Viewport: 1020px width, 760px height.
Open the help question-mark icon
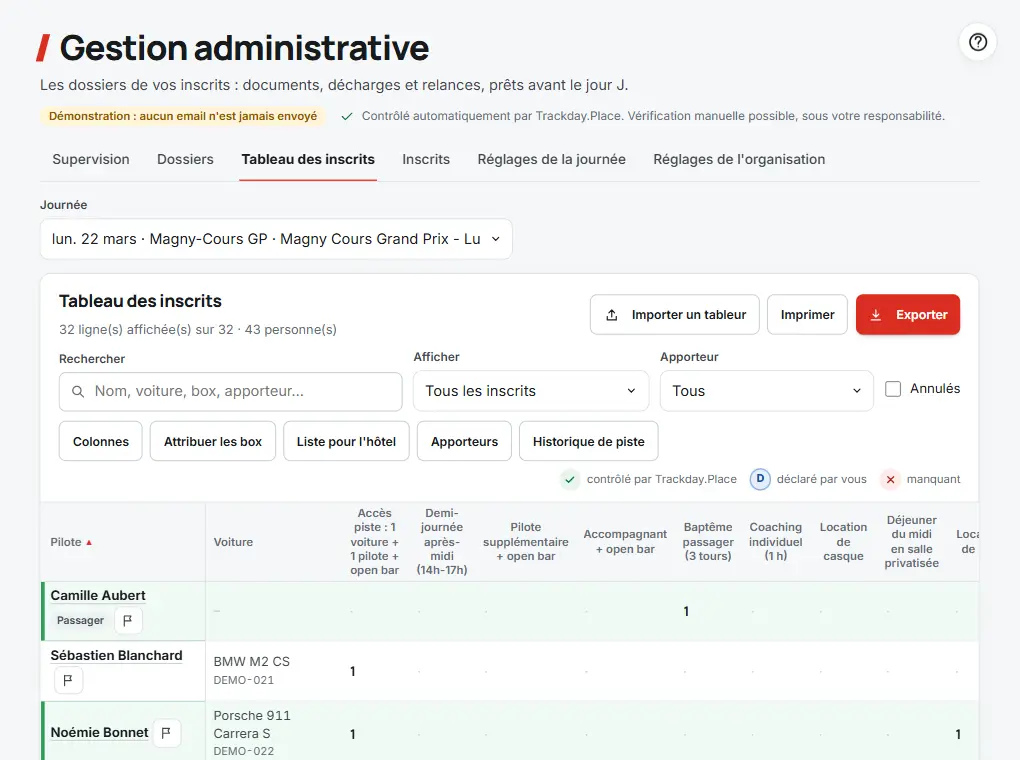tap(978, 42)
